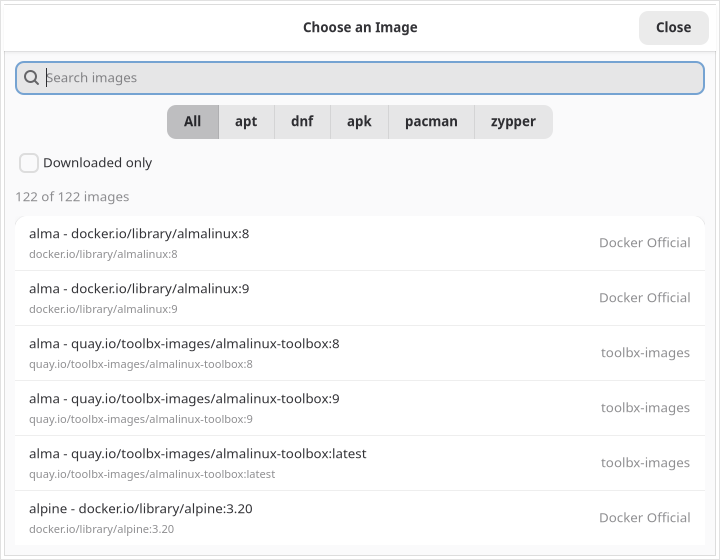720x560 pixels.
Task: Filter images by apk
Action: click(x=359, y=122)
